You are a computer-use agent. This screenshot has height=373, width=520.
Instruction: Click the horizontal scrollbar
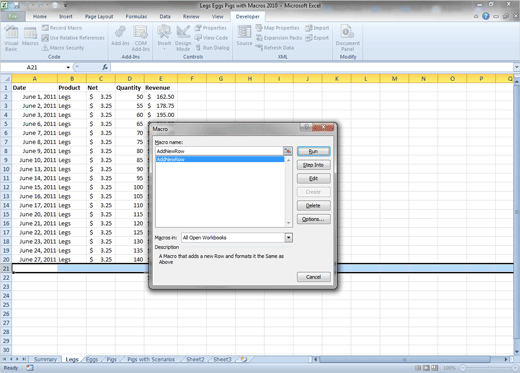coord(405,359)
